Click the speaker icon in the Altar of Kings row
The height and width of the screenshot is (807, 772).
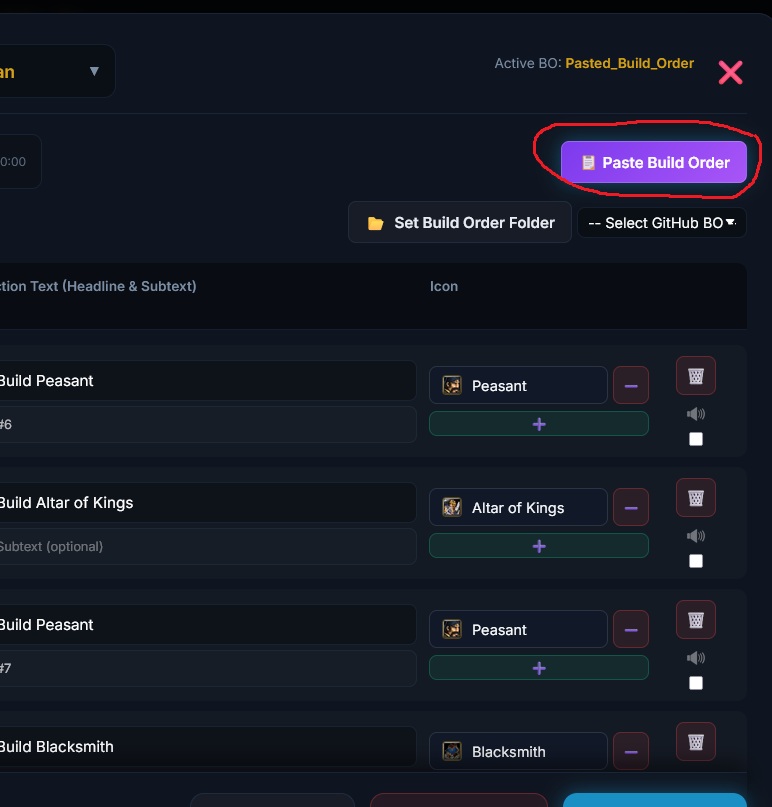[696, 536]
